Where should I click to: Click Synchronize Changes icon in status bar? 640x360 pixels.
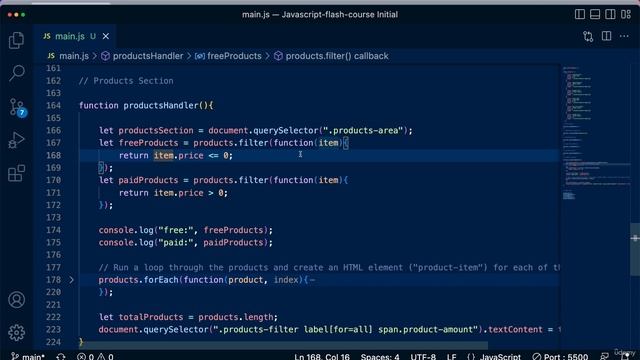click(x=61, y=356)
